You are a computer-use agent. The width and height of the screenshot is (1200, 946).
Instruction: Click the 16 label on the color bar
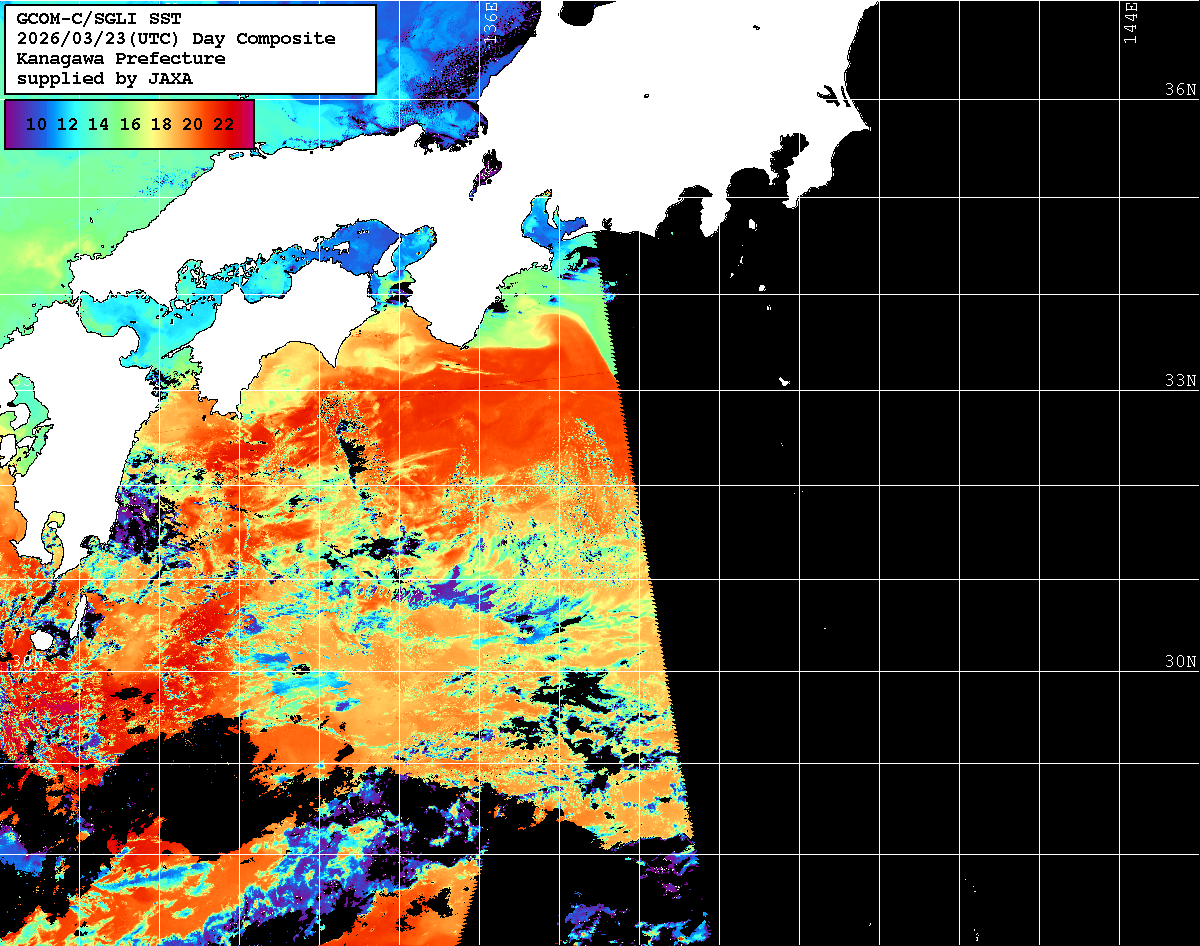[x=130, y=125]
